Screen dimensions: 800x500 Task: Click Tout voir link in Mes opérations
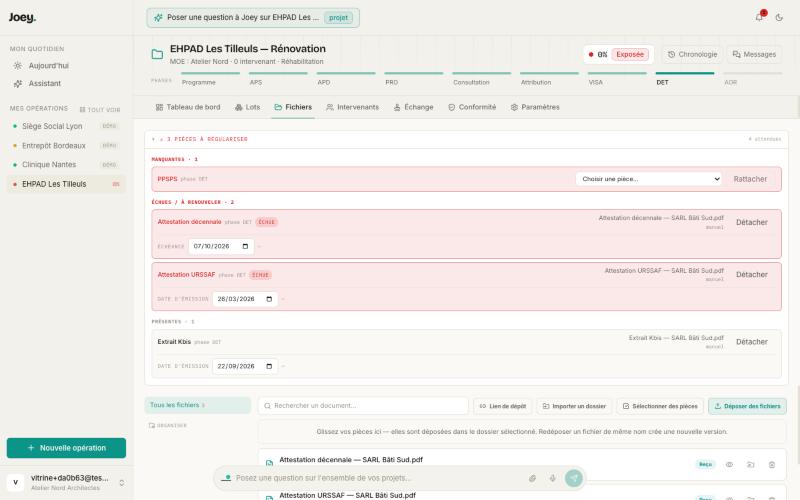100,109
